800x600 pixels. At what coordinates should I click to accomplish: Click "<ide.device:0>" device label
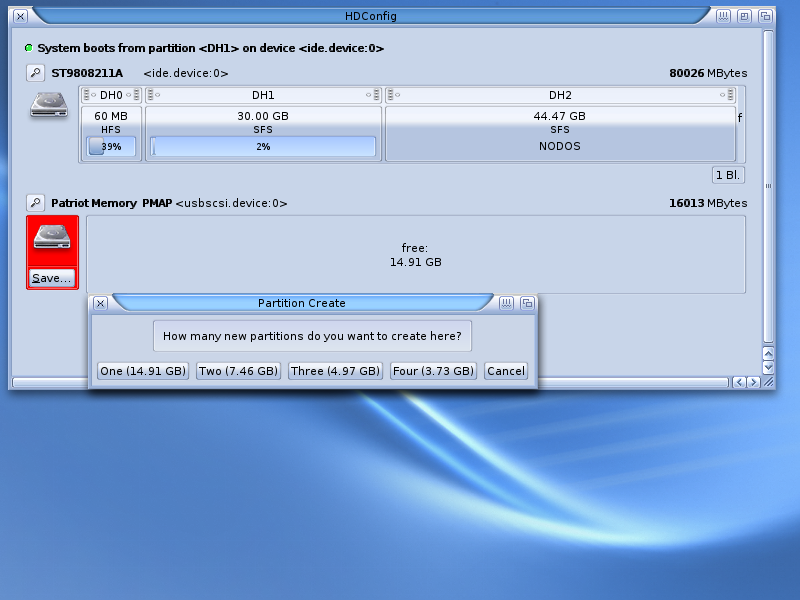click(x=186, y=73)
